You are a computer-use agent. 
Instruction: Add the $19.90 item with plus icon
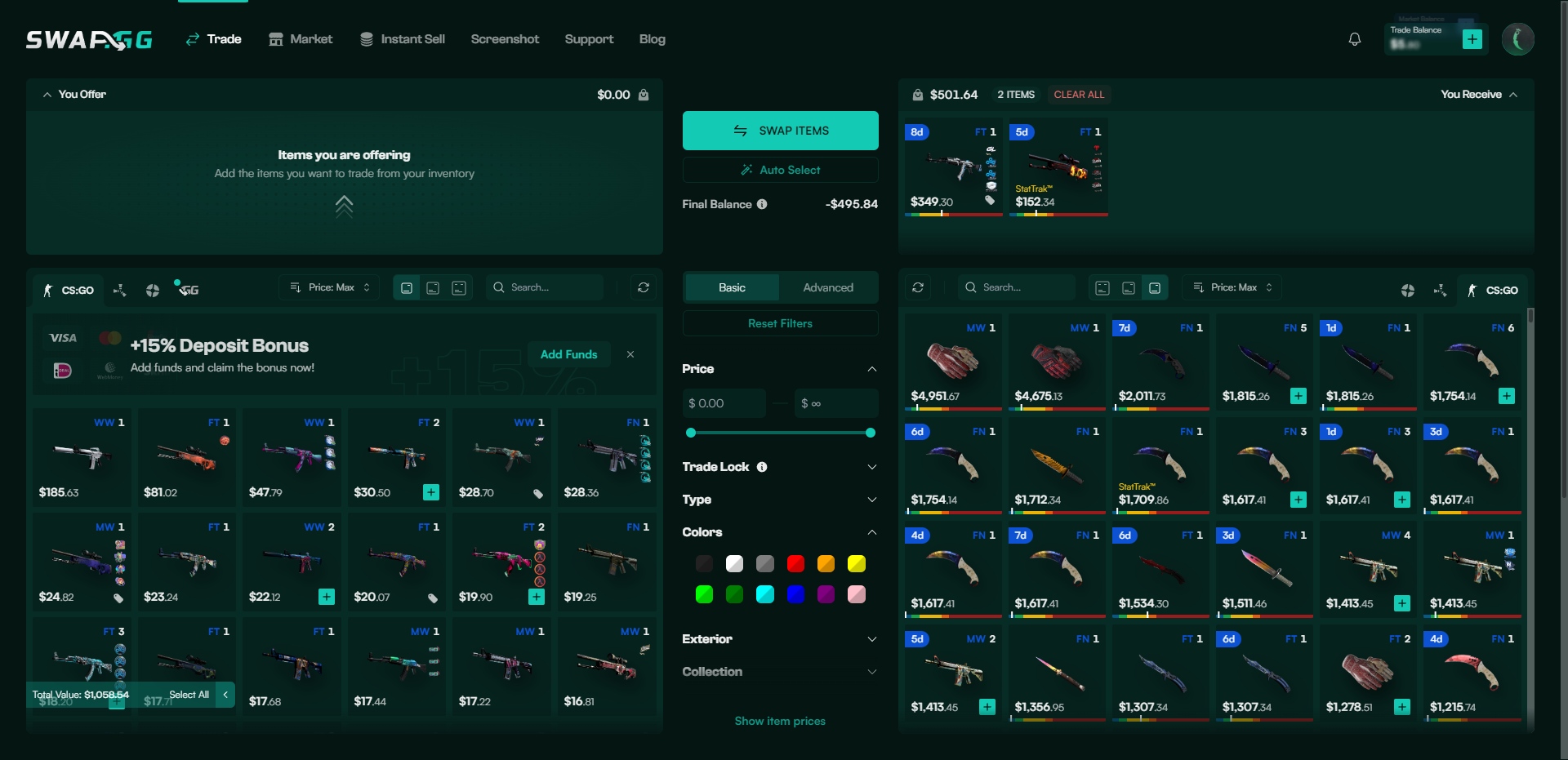[537, 597]
